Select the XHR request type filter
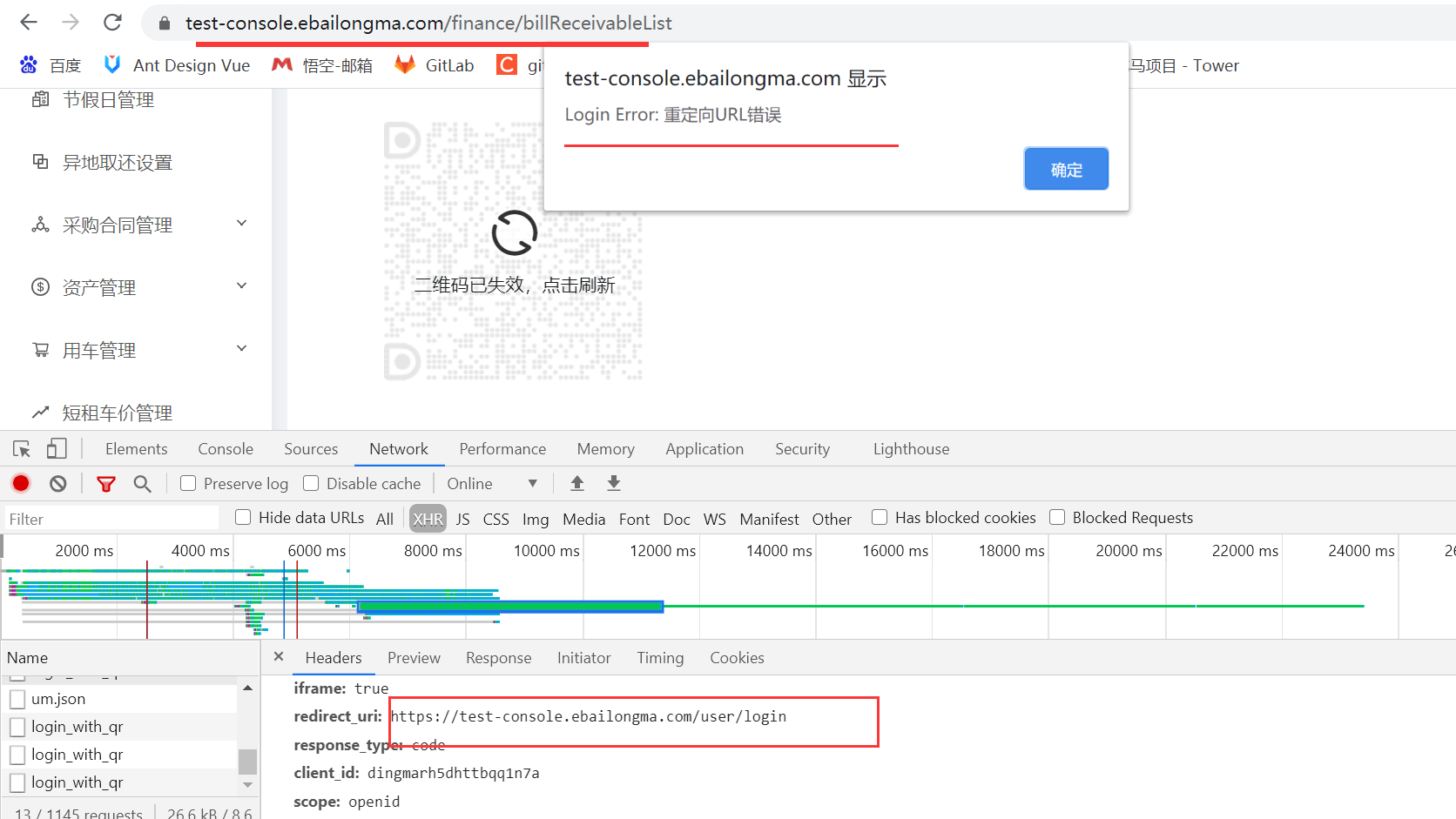Image resolution: width=1456 pixels, height=819 pixels. (x=428, y=519)
